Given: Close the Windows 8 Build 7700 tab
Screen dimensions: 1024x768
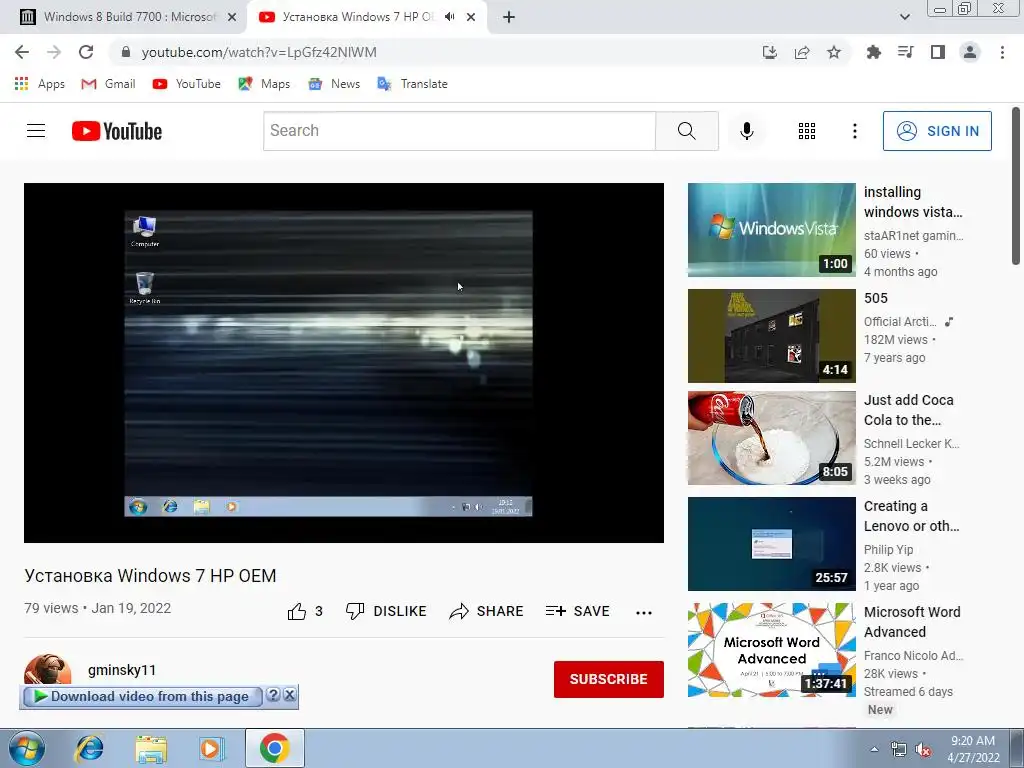Looking at the screenshot, I should point(232,17).
